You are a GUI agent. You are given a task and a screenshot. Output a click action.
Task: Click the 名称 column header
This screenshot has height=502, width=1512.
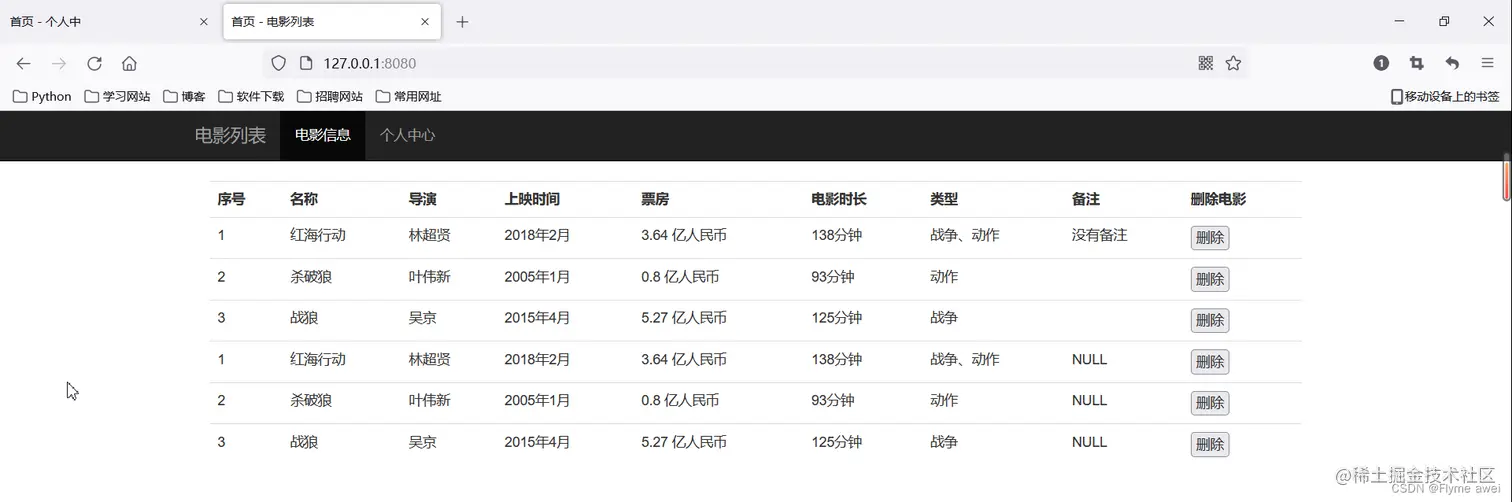coord(304,199)
